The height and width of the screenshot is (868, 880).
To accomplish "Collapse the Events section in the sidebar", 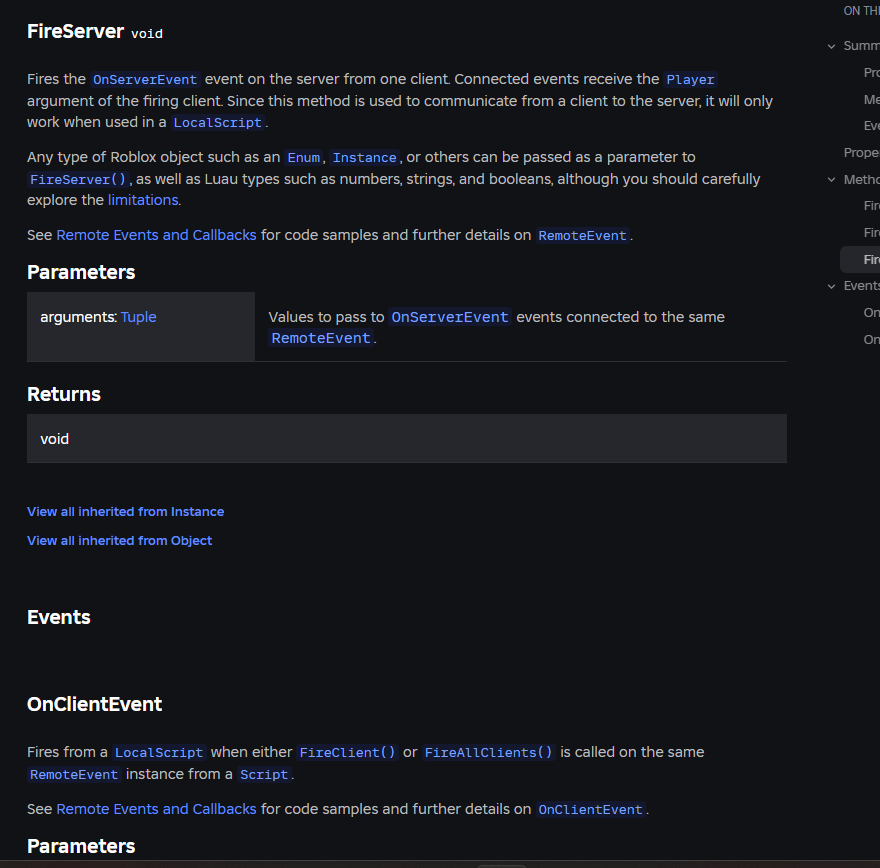I will [x=830, y=285].
